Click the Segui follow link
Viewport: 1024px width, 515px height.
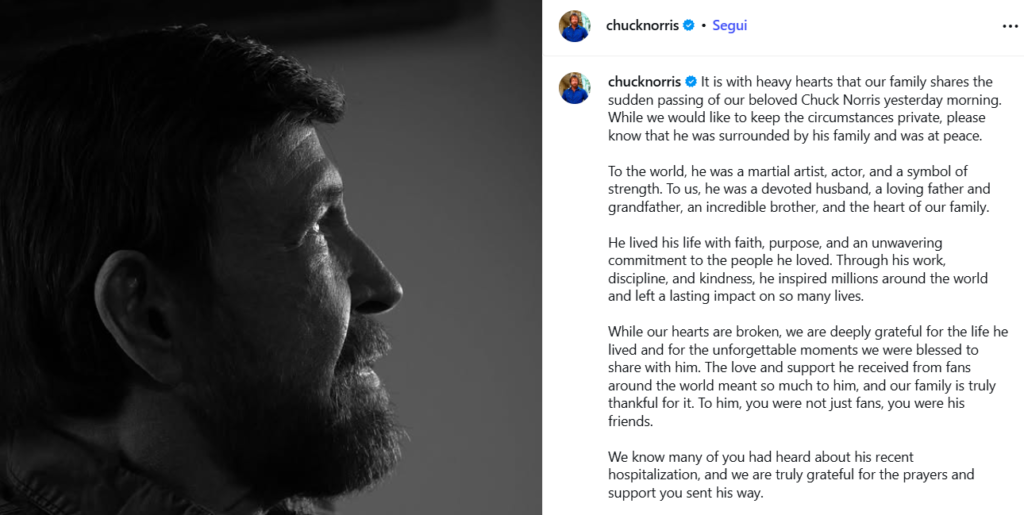[729, 26]
